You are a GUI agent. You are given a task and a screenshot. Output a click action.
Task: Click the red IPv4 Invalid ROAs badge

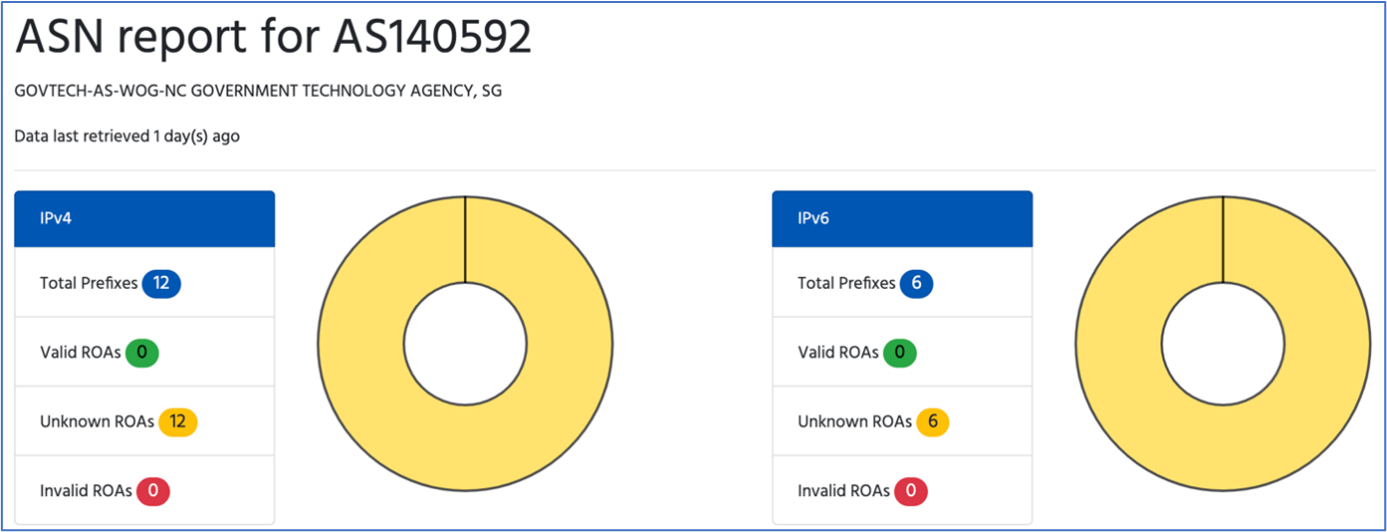[153, 491]
